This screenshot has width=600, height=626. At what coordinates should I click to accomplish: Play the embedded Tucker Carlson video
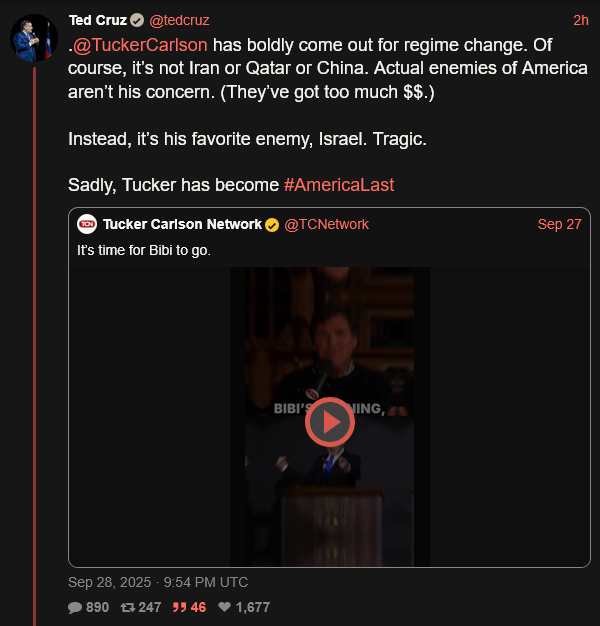pos(330,424)
